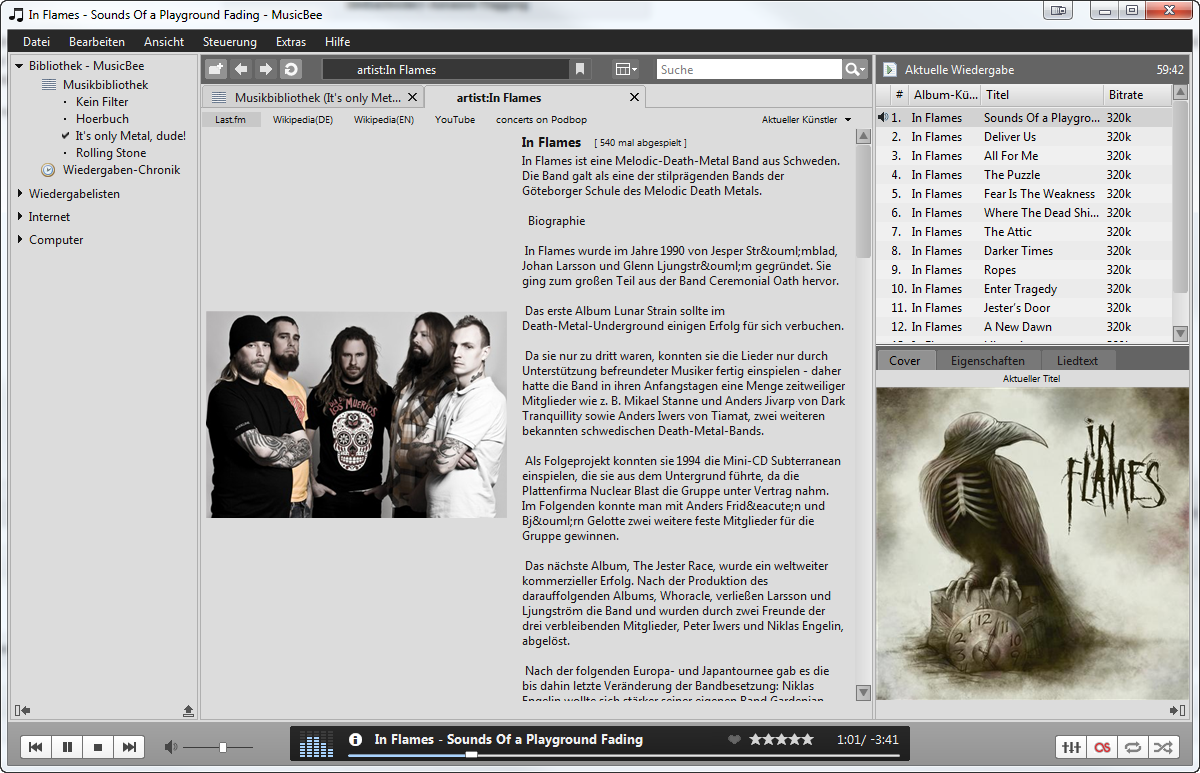1200x773 pixels.
Task: Click the Suche search field
Action: pos(749,69)
